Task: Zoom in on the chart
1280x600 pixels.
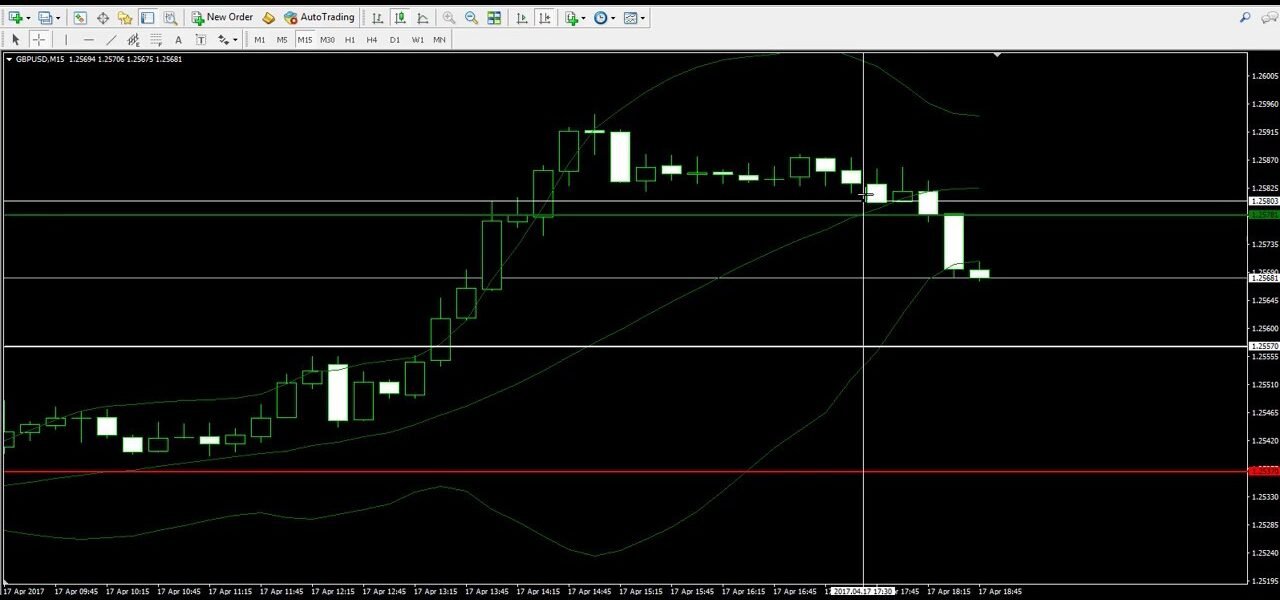Action: point(449,17)
